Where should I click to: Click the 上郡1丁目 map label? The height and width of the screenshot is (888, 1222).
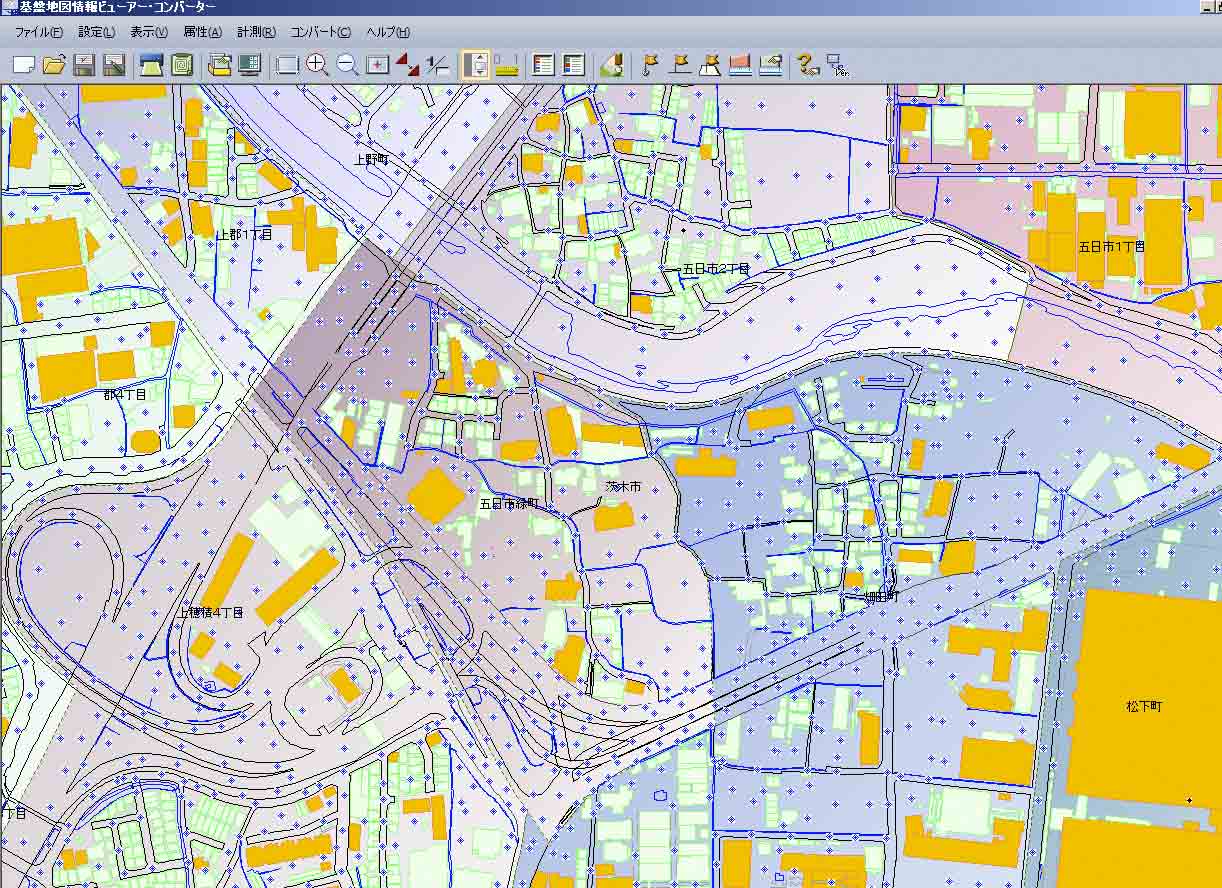(x=245, y=234)
